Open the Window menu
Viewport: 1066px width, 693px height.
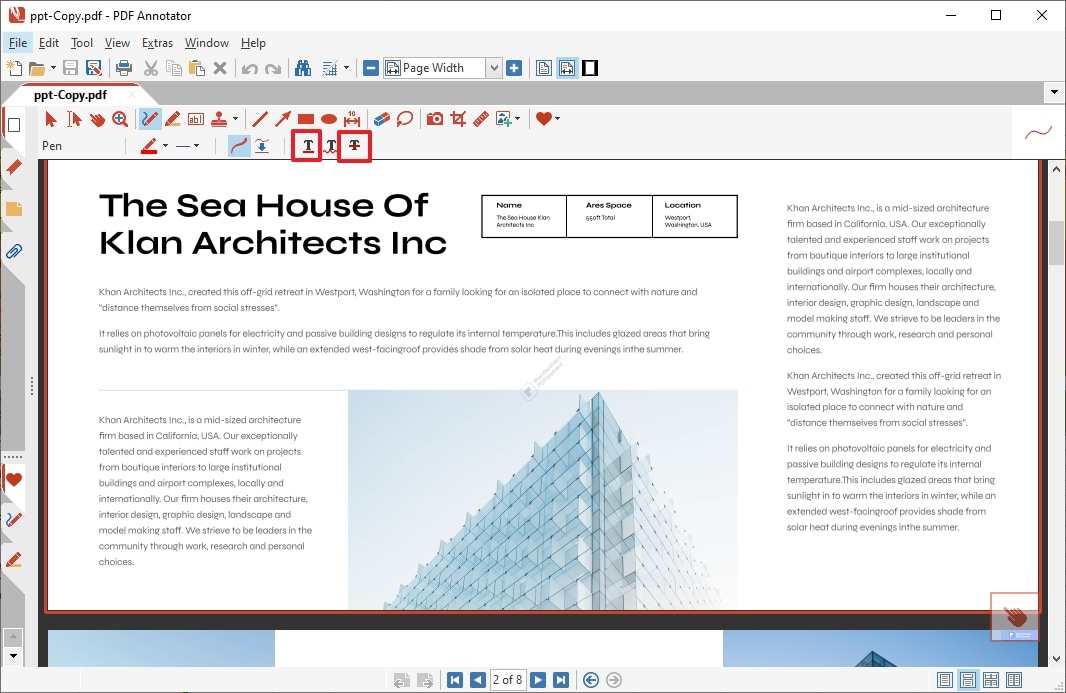[207, 43]
